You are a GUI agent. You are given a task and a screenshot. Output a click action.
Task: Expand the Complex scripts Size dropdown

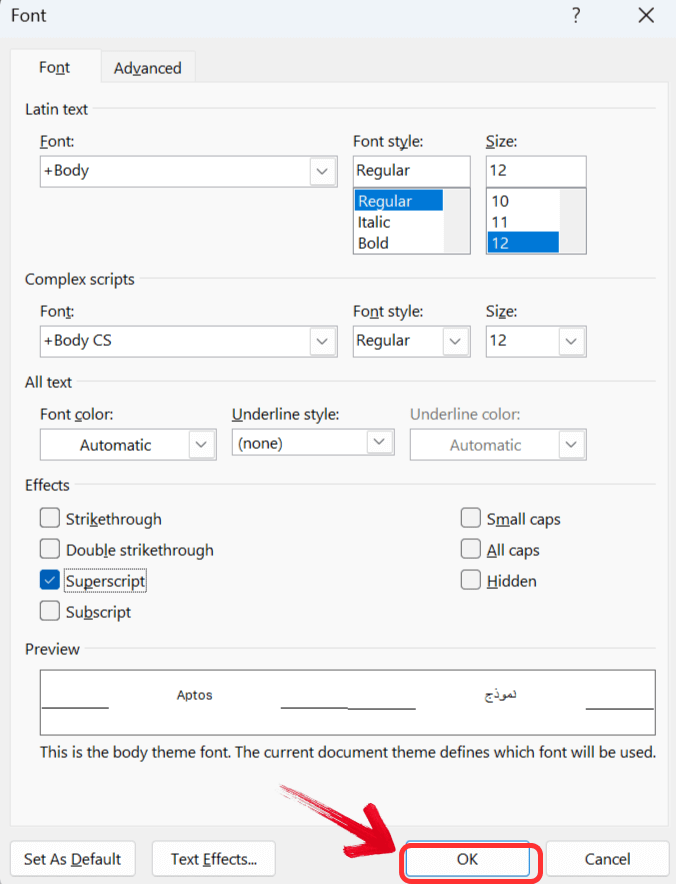(571, 341)
